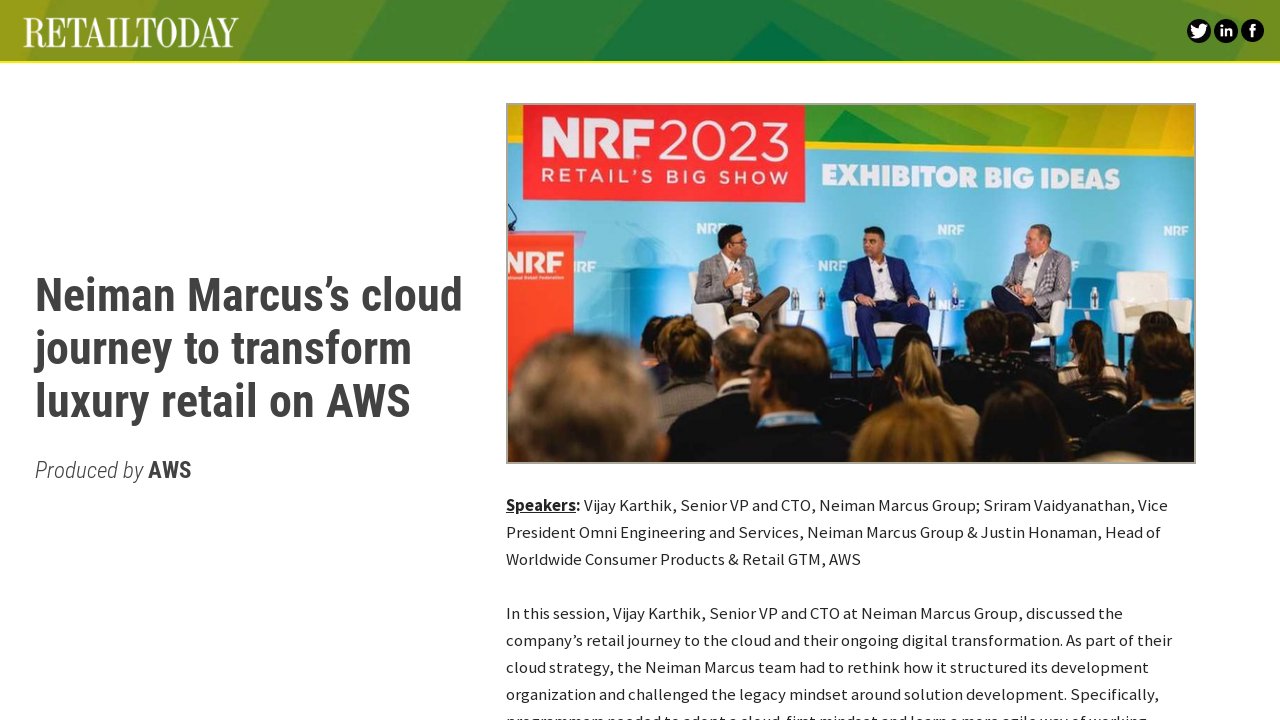Click the underlined 'Speakers' label
Viewport: 1280px width, 720px height.
pyautogui.click(x=541, y=505)
